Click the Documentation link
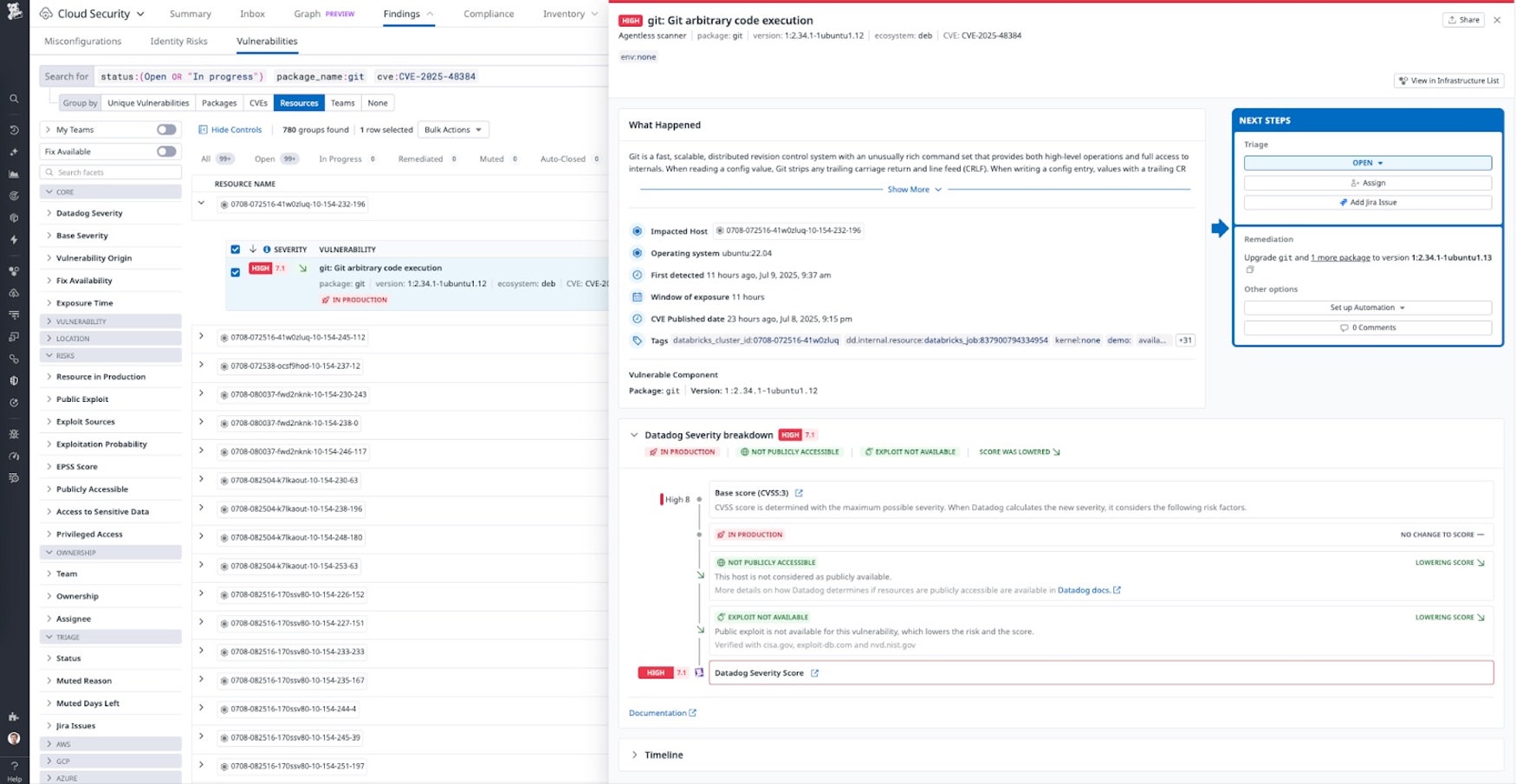This screenshot has height=784, width=1516. 658,712
